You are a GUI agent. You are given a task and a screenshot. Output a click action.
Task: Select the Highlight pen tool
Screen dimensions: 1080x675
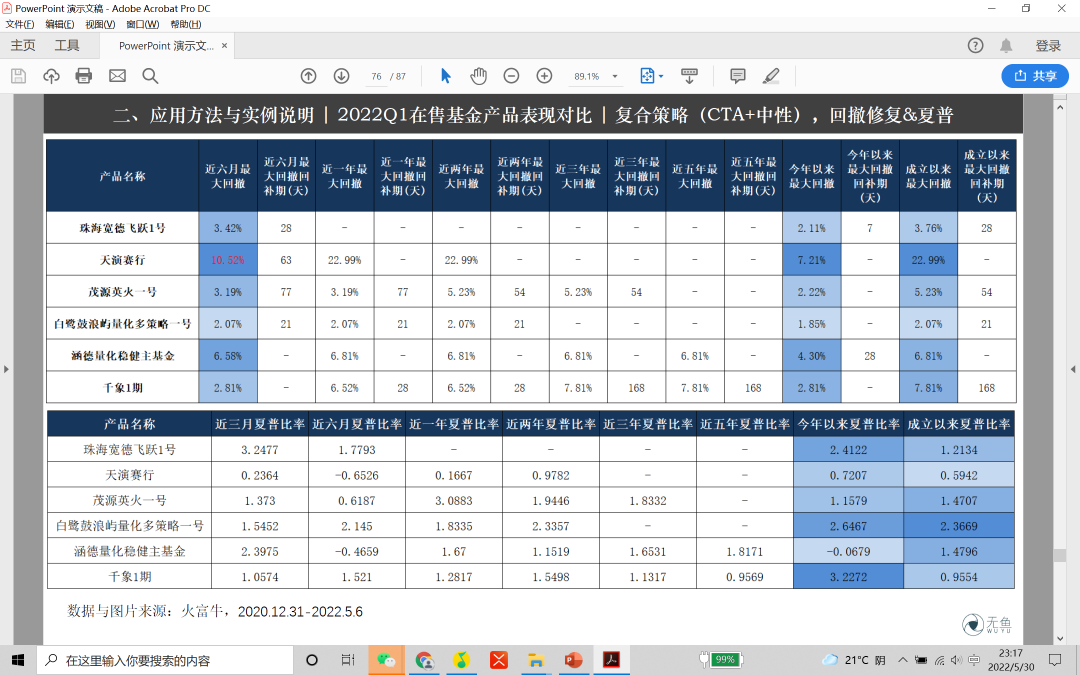(771, 76)
